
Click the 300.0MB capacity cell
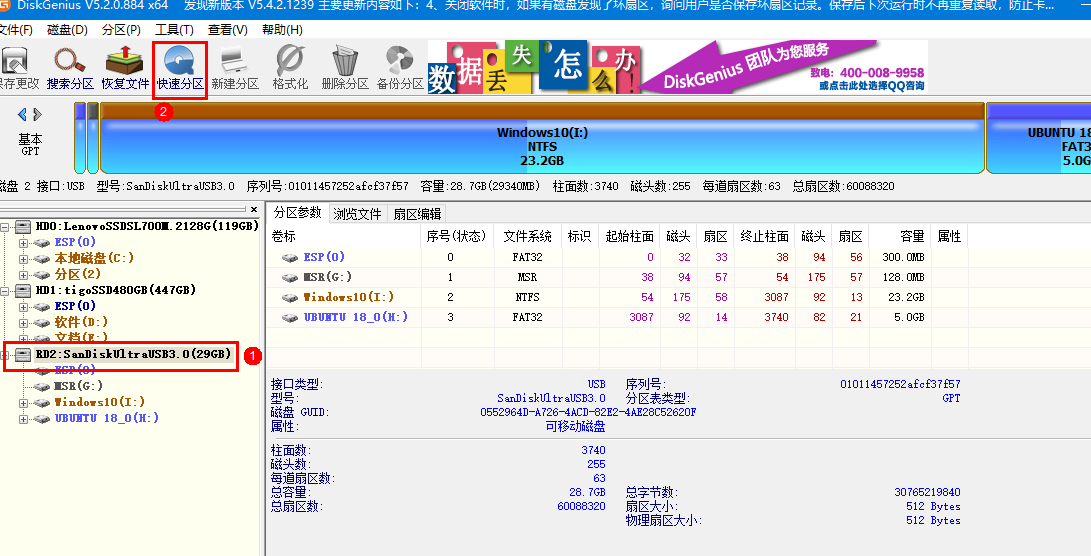tap(903, 257)
